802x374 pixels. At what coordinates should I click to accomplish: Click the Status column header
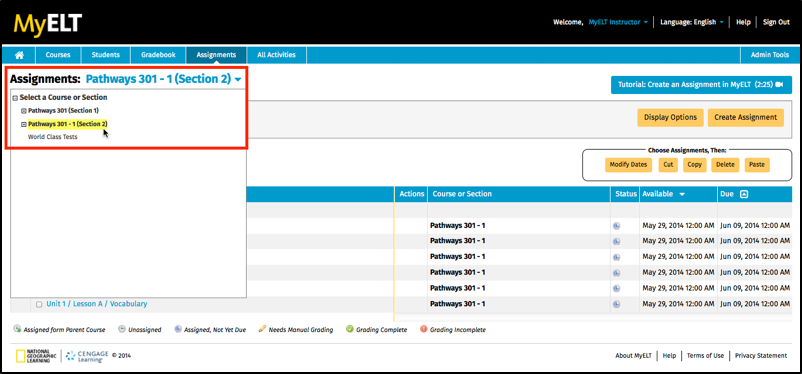(x=625, y=194)
